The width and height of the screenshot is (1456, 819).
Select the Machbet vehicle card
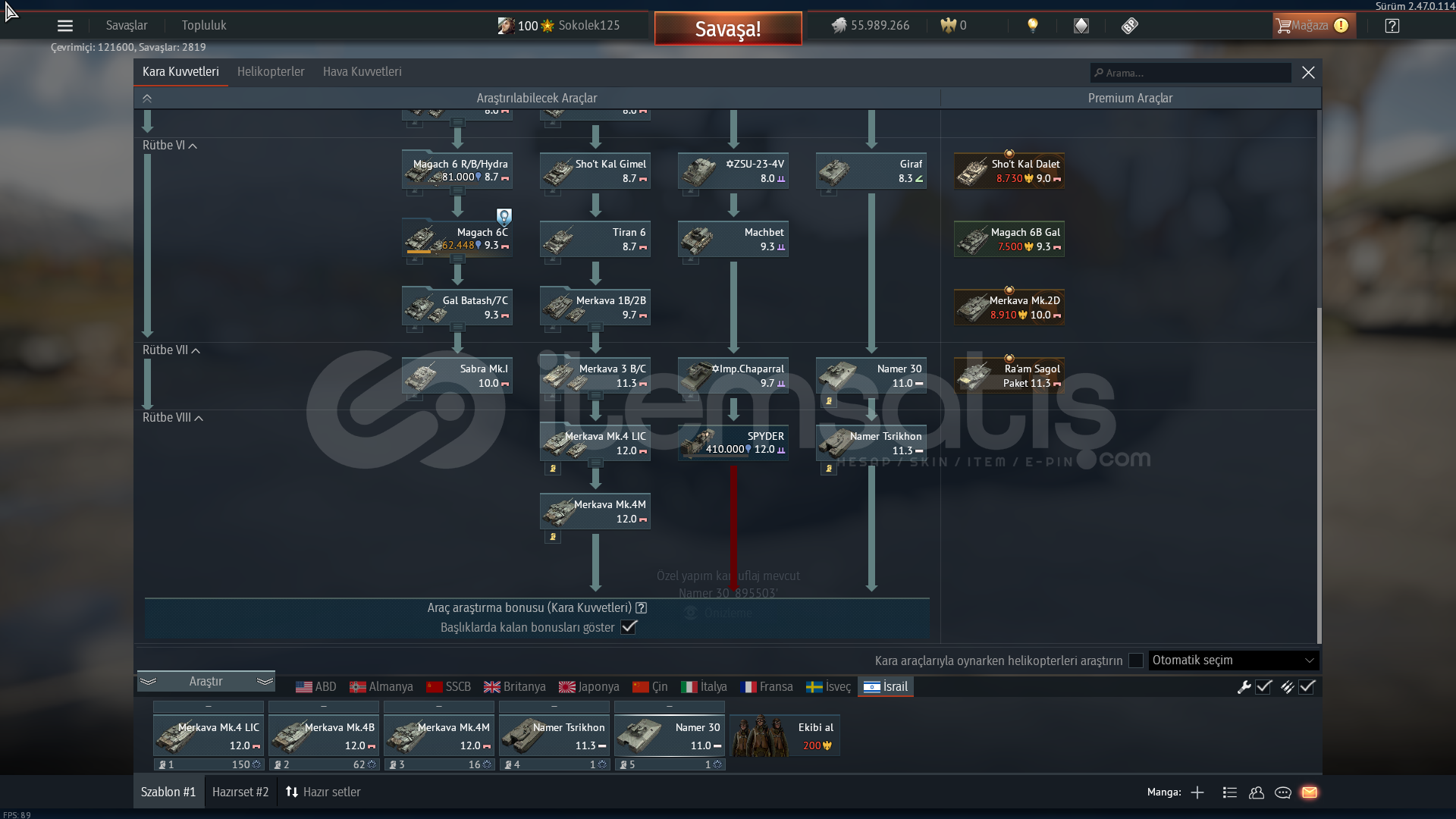pyautogui.click(x=733, y=239)
